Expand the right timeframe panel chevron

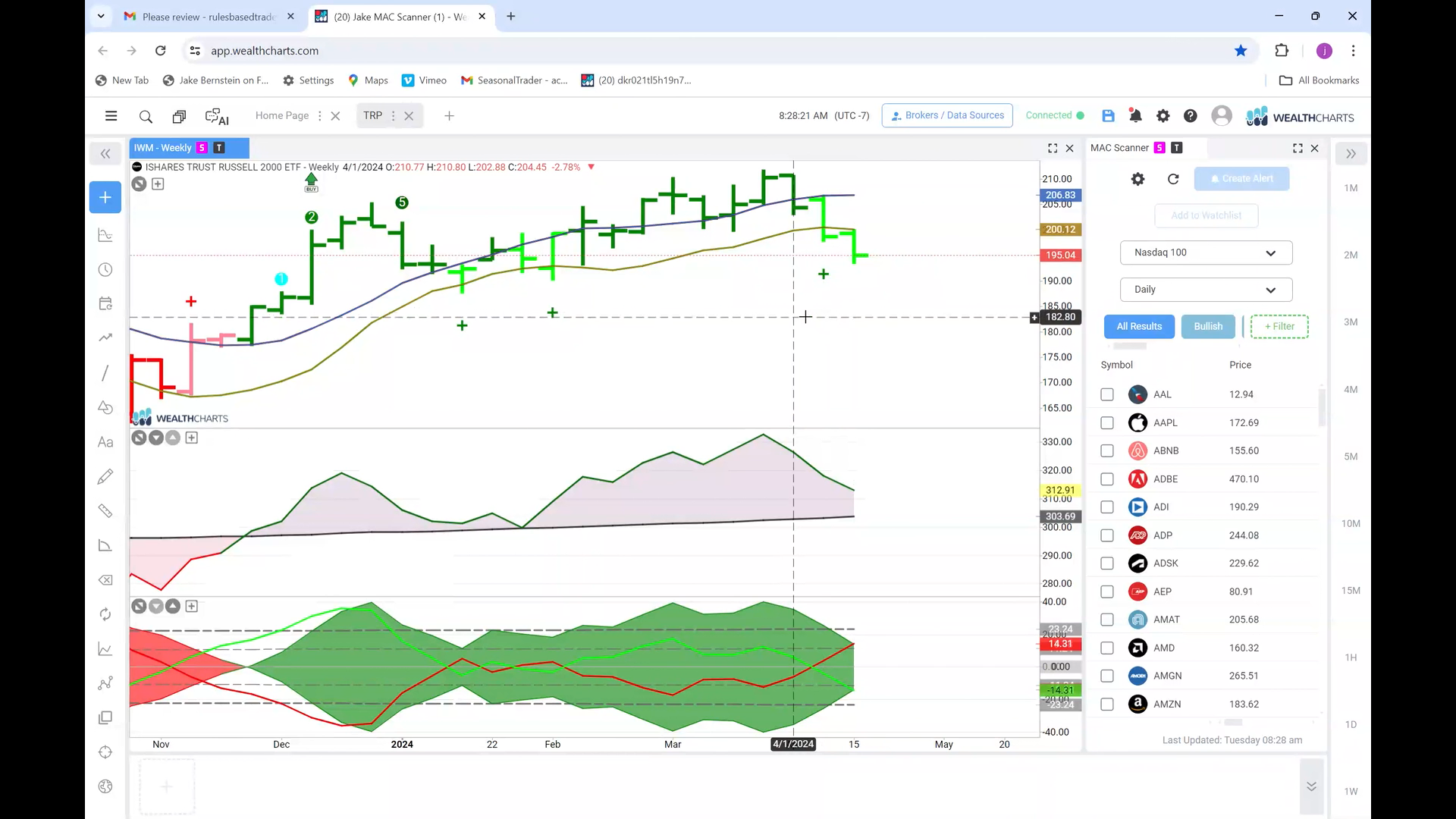1351,154
